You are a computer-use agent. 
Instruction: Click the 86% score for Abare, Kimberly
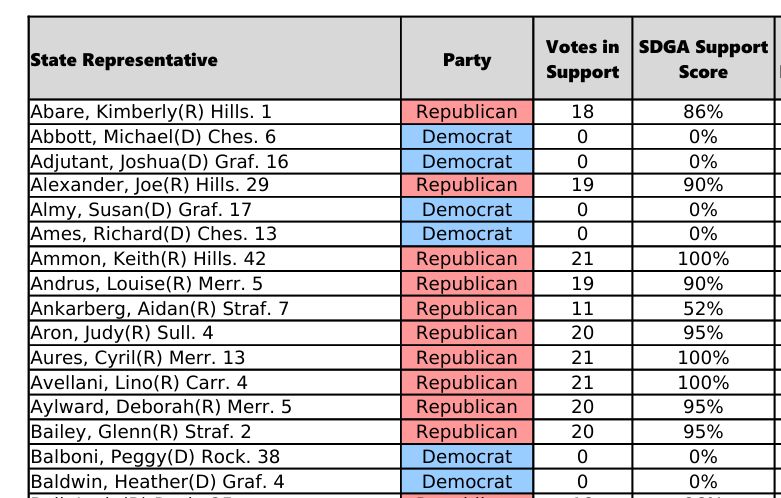(x=703, y=112)
